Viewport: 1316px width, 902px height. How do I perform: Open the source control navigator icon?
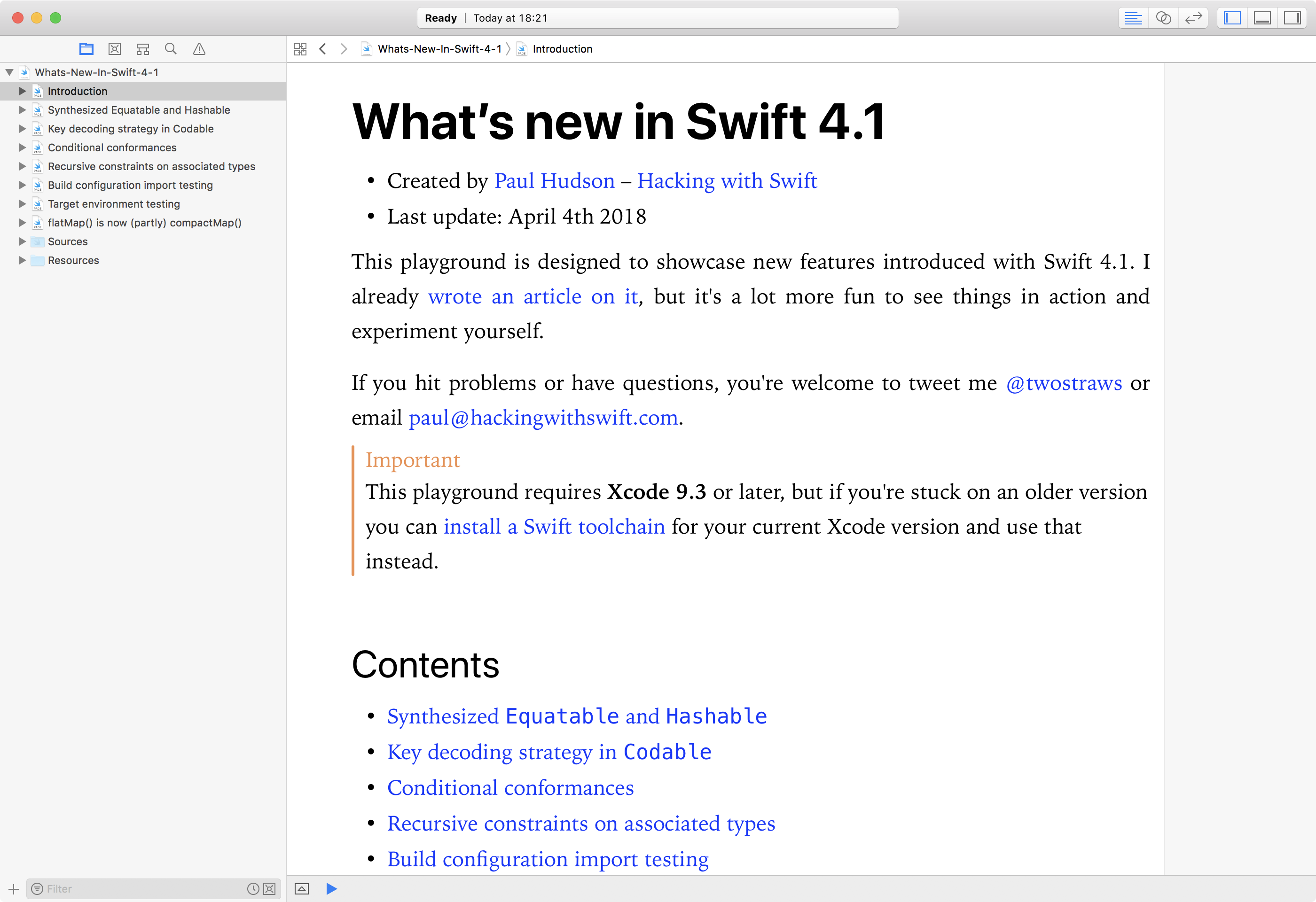click(114, 49)
